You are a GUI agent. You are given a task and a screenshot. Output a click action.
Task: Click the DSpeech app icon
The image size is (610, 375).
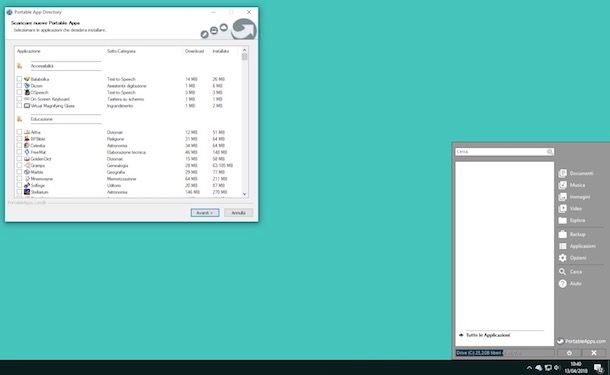click(x=27, y=92)
